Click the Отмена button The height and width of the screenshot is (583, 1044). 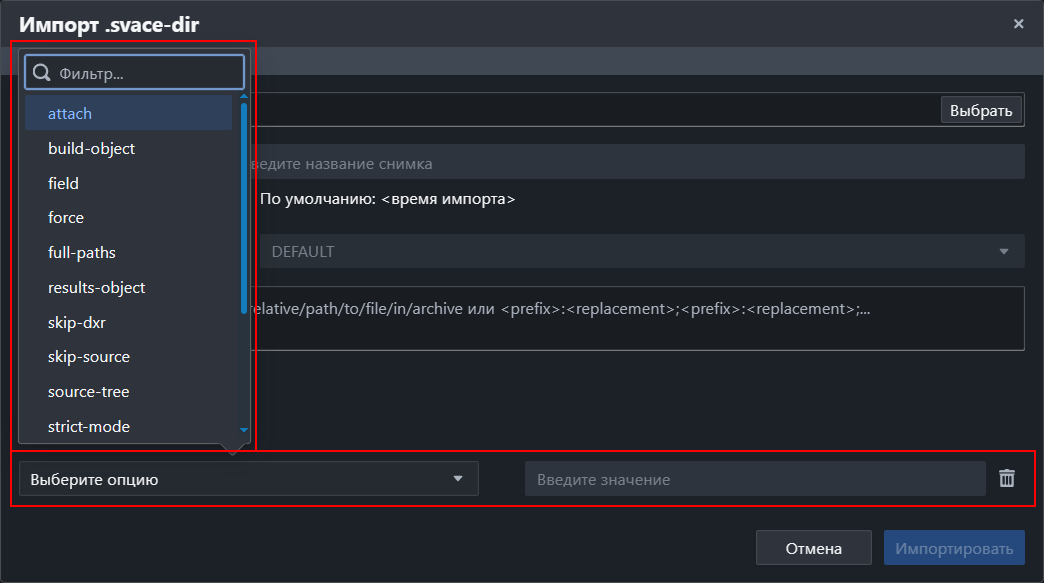(813, 548)
